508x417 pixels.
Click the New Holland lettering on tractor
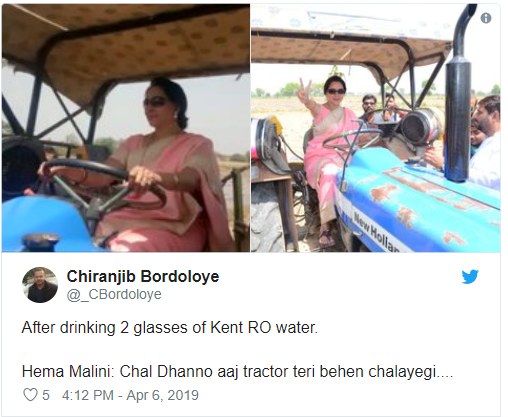coord(377,232)
